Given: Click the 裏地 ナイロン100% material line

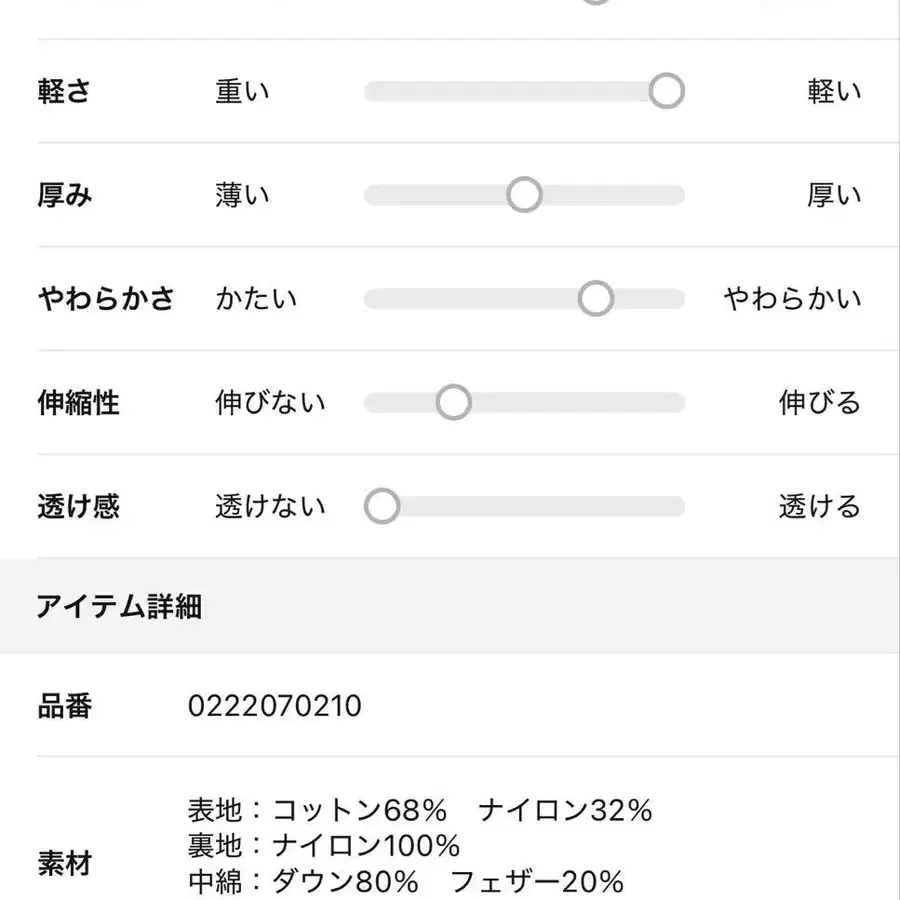Looking at the screenshot, I should 324,846.
